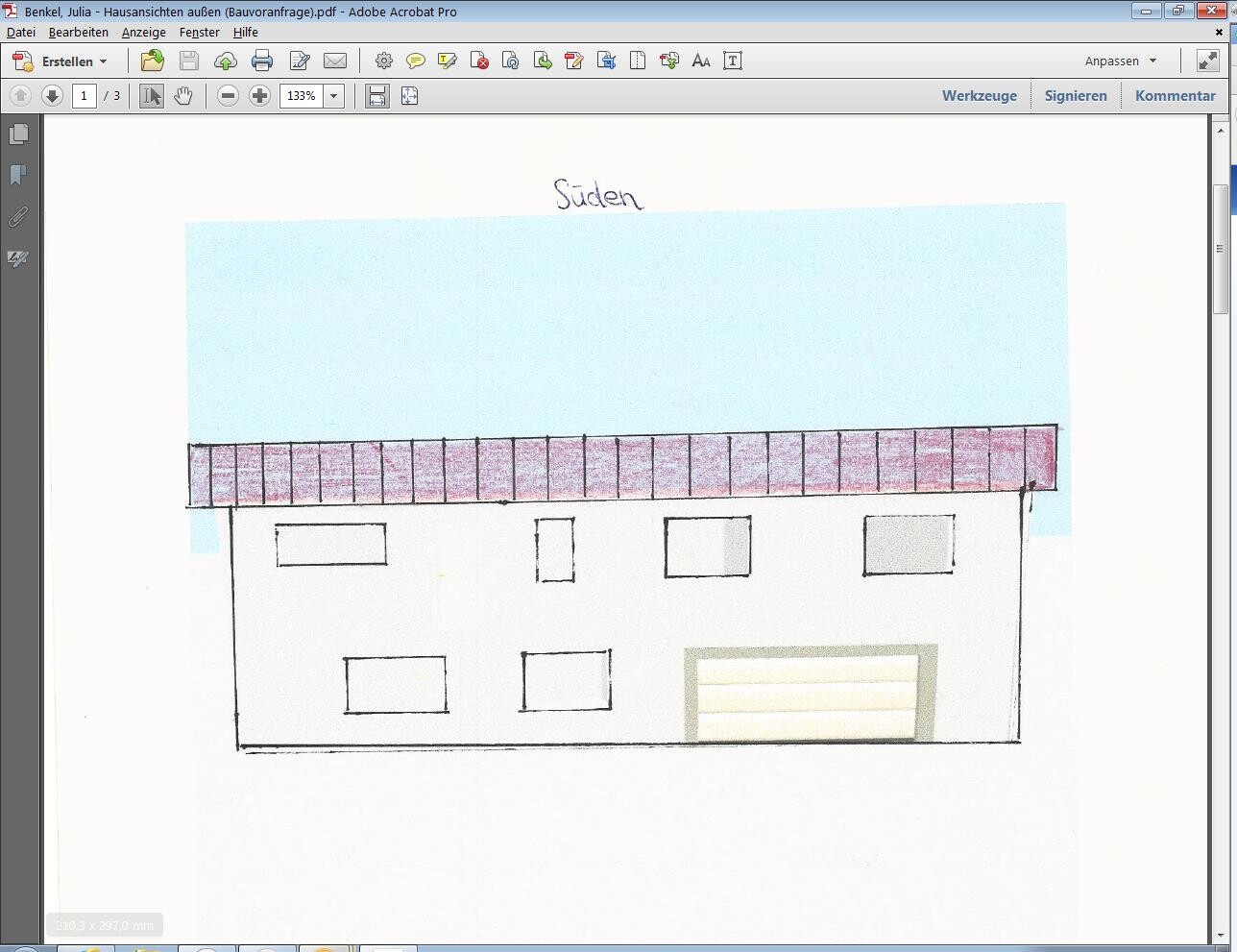Click the open file folder icon

[152, 61]
